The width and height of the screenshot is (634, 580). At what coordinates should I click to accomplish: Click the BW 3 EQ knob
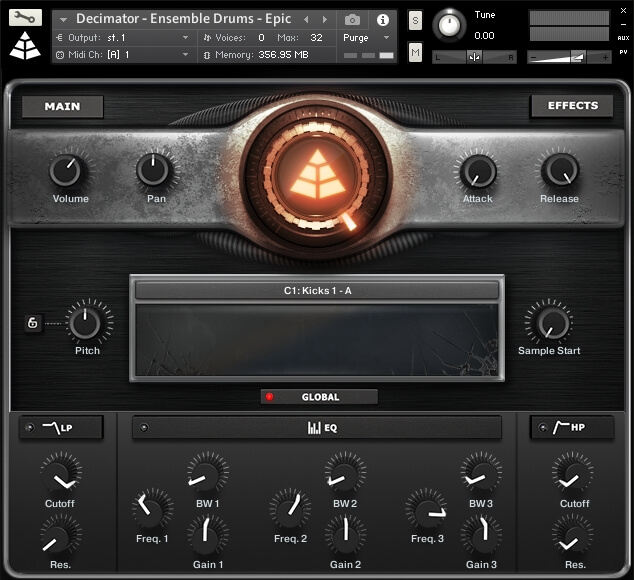[481, 473]
